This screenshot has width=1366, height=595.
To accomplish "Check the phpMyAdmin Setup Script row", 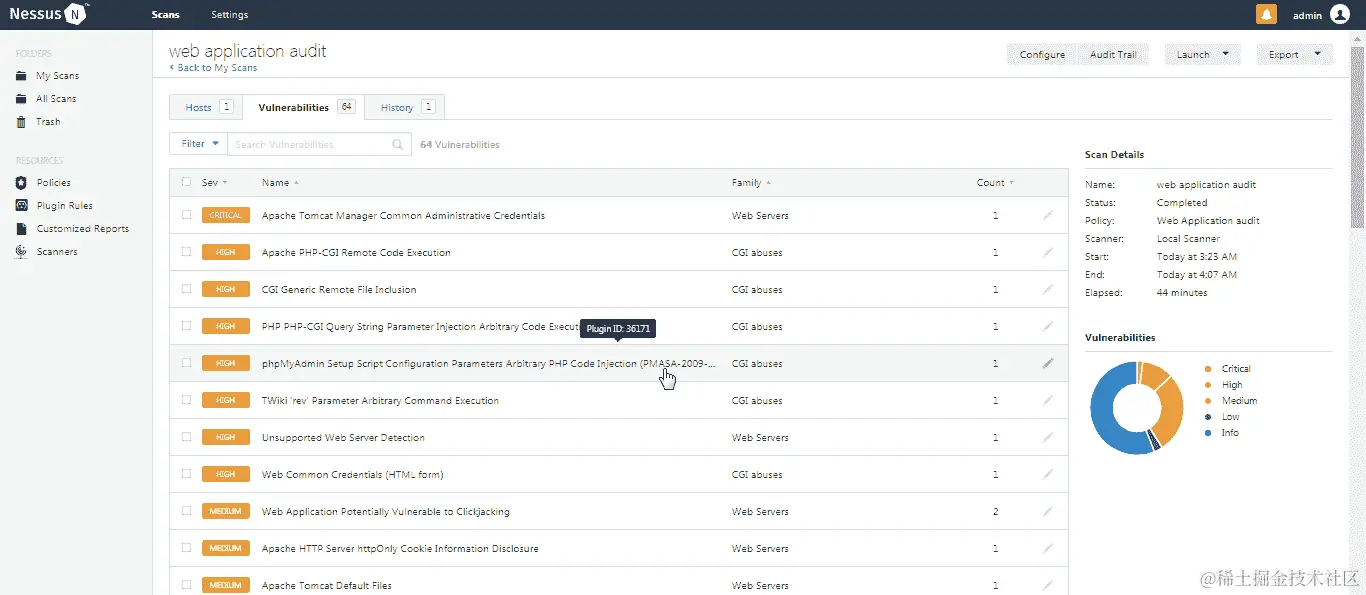I will (186, 363).
